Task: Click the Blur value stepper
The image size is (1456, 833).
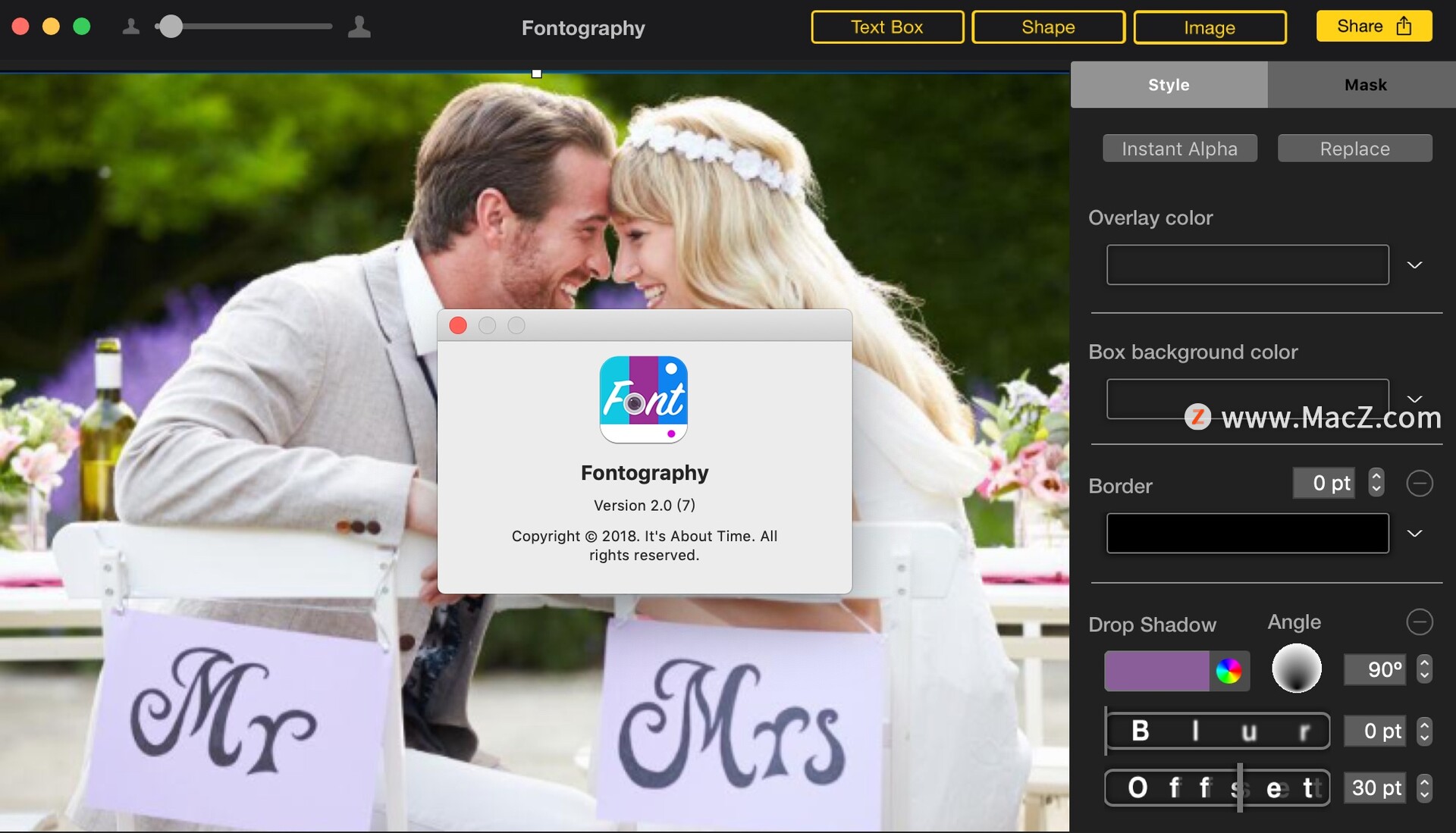Action: [x=1424, y=731]
